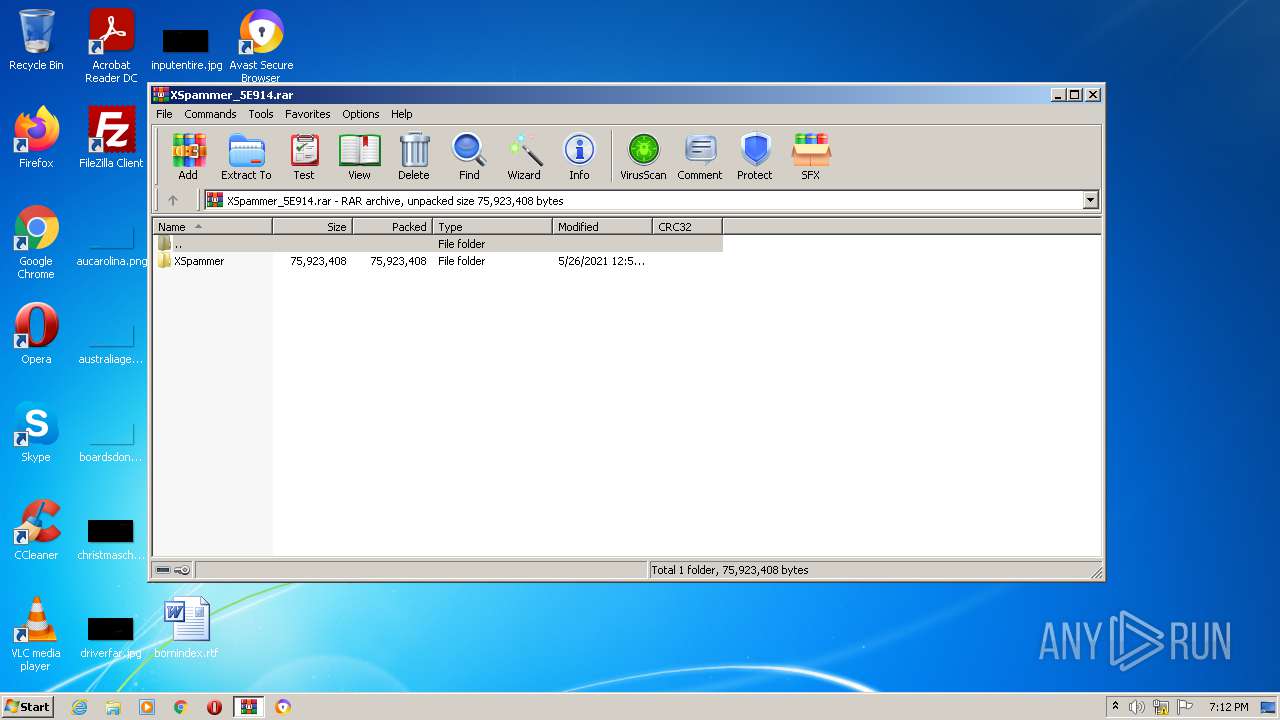Open Windows Media Player from taskbar
The height and width of the screenshot is (720, 1280).
pyautogui.click(x=147, y=707)
